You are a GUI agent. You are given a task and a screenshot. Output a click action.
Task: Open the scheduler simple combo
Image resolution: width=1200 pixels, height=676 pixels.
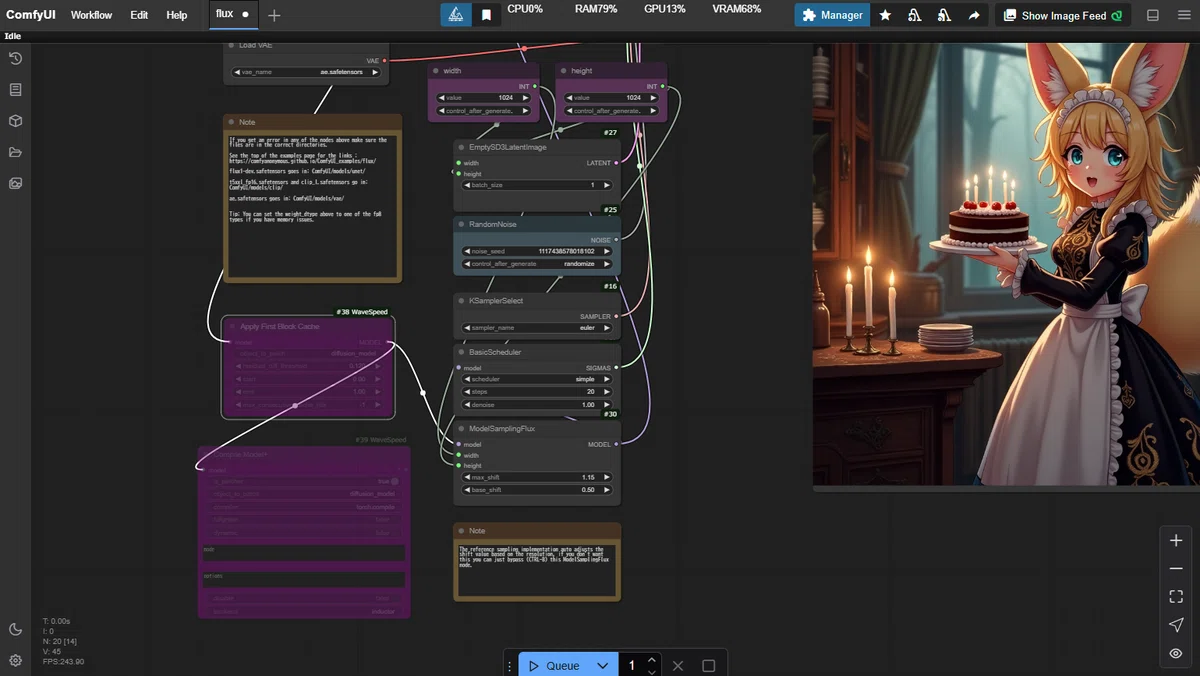pos(537,379)
